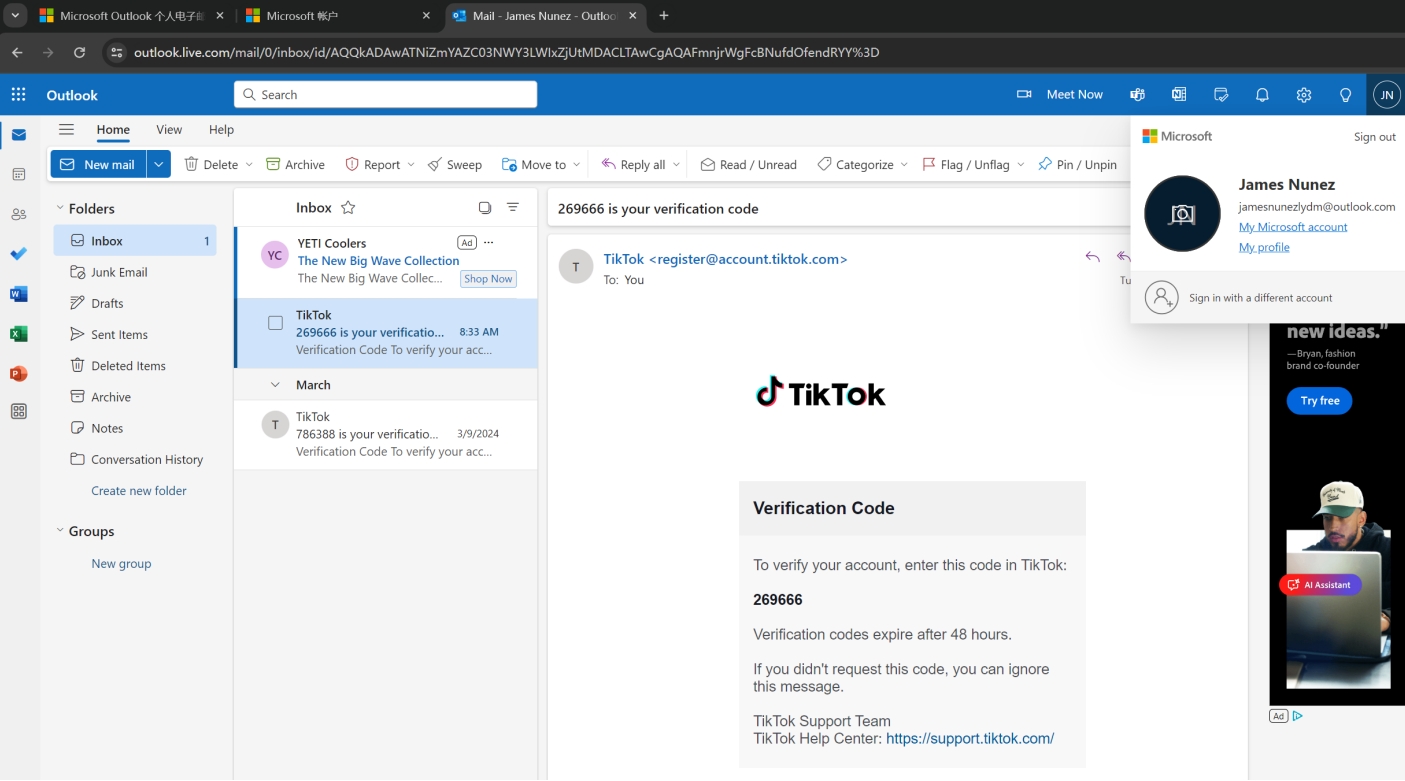Viewport: 1405px width, 781px height.
Task: Click Pin / Unpin in toolbar
Action: [1077, 165]
